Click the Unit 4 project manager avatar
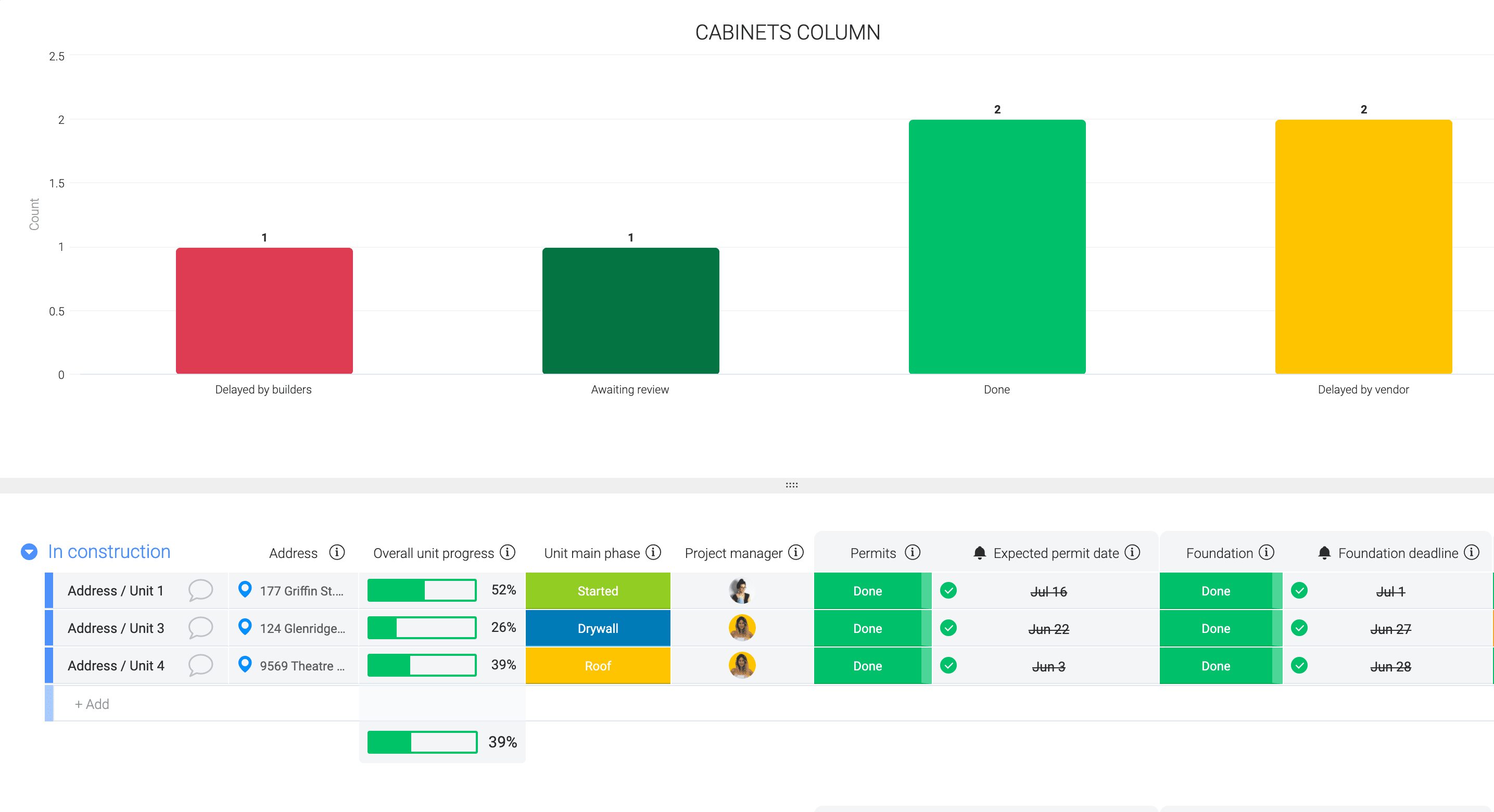This screenshot has width=1494, height=812. 742,665
